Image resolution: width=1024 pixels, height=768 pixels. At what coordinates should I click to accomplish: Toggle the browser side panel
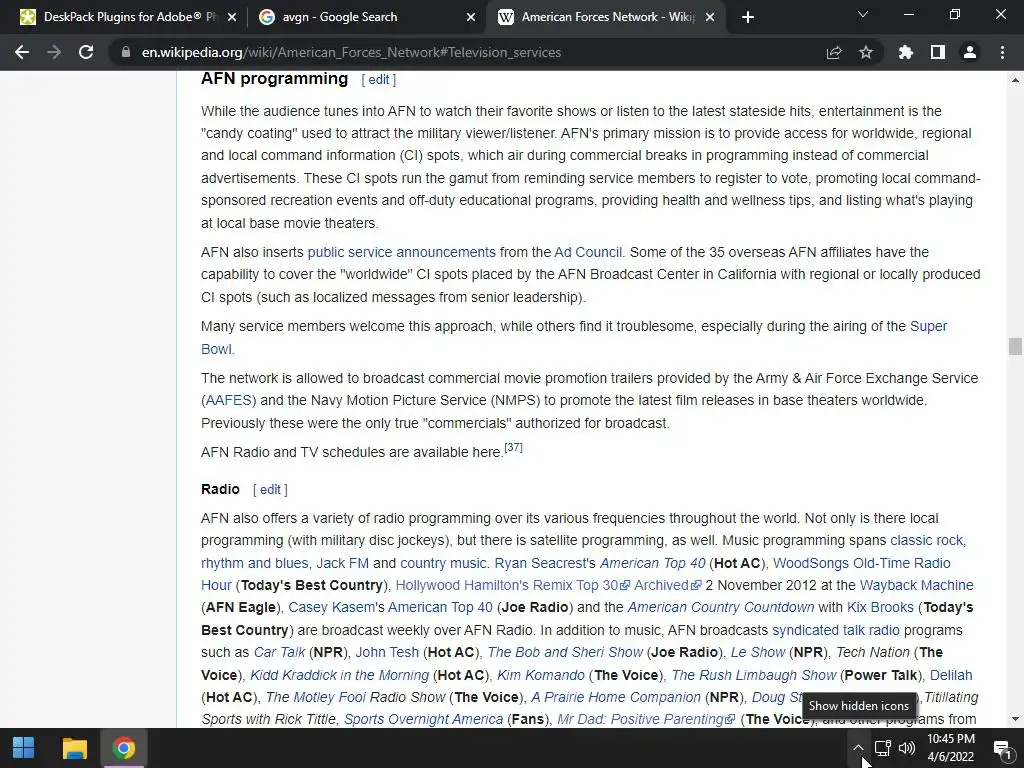[937, 52]
